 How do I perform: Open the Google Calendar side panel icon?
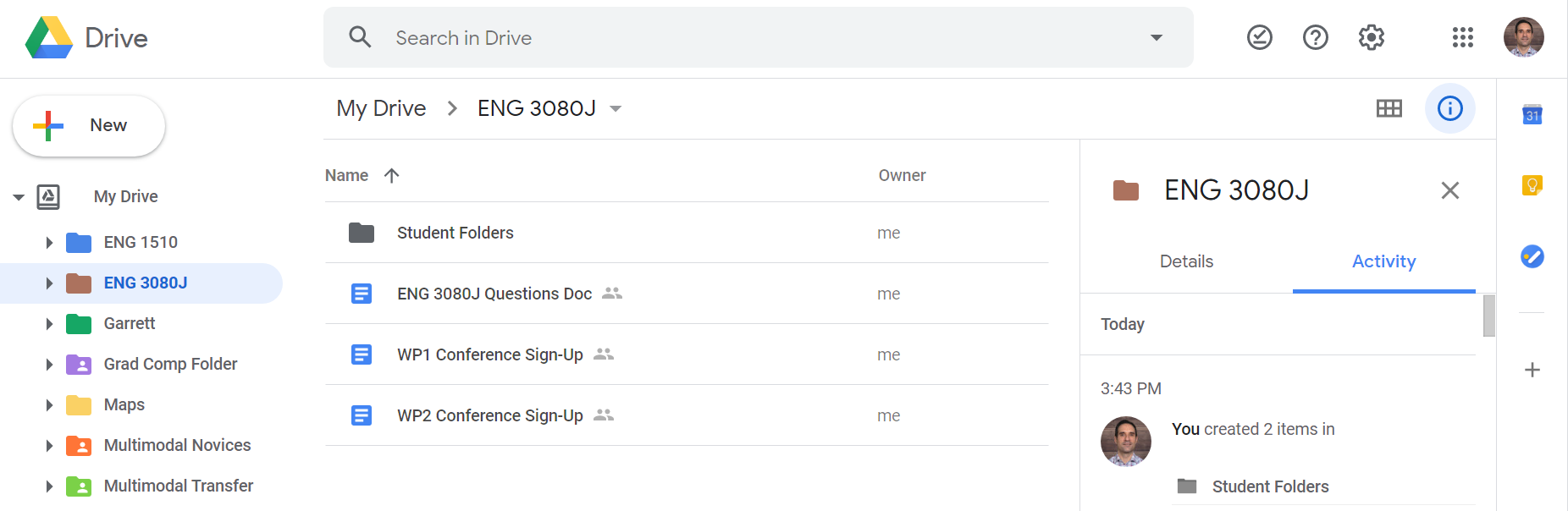(x=1532, y=114)
